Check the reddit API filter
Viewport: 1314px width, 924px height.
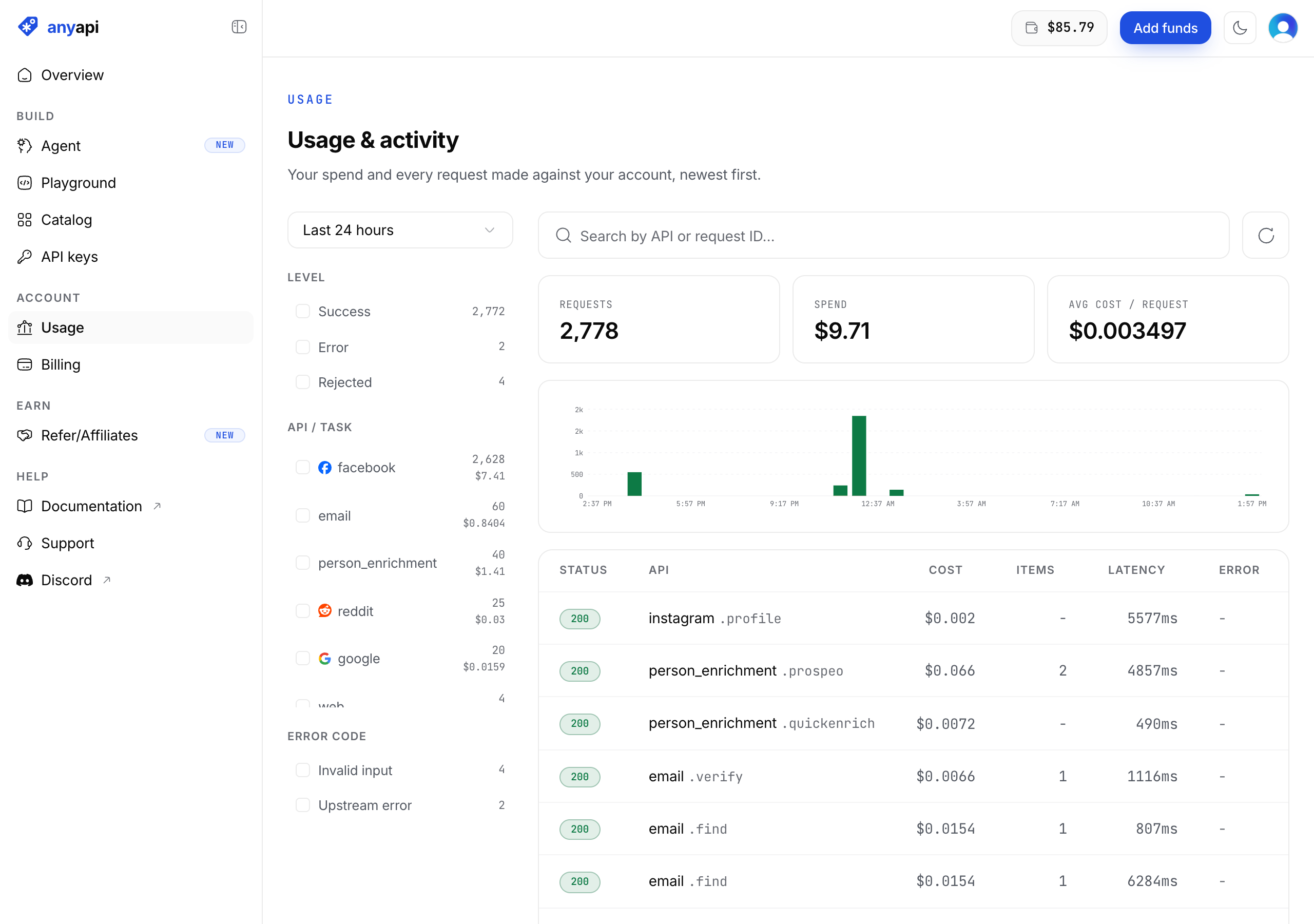pos(303,611)
